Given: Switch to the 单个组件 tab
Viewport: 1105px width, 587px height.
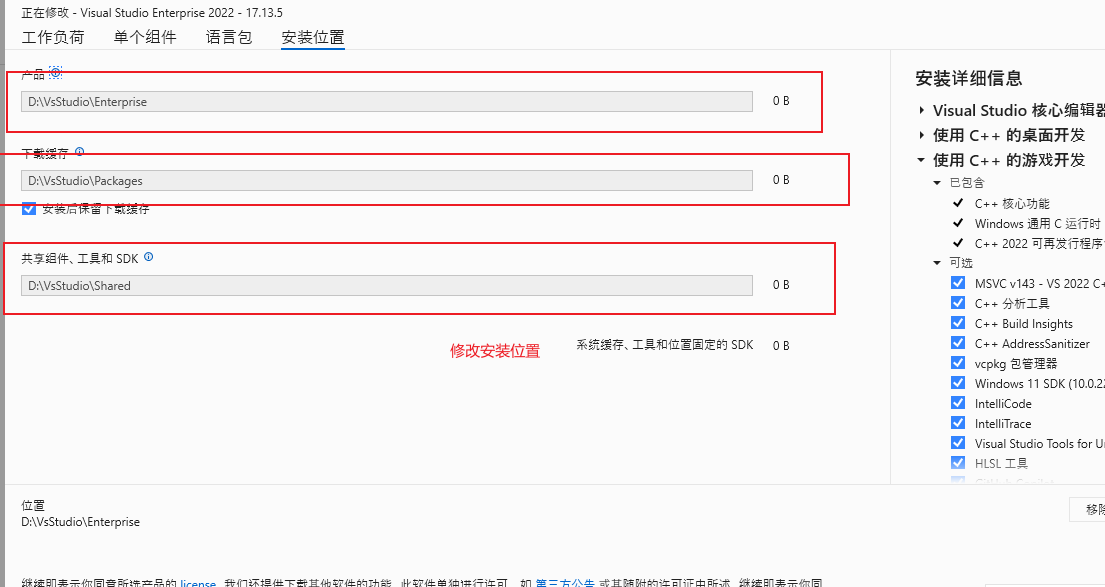Looking at the screenshot, I should pos(145,37).
